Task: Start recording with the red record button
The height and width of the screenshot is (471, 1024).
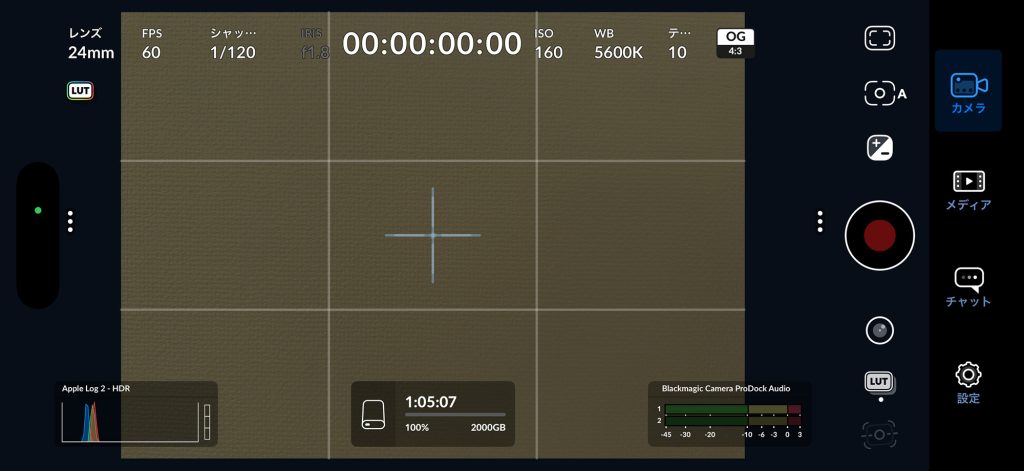Action: click(x=879, y=235)
